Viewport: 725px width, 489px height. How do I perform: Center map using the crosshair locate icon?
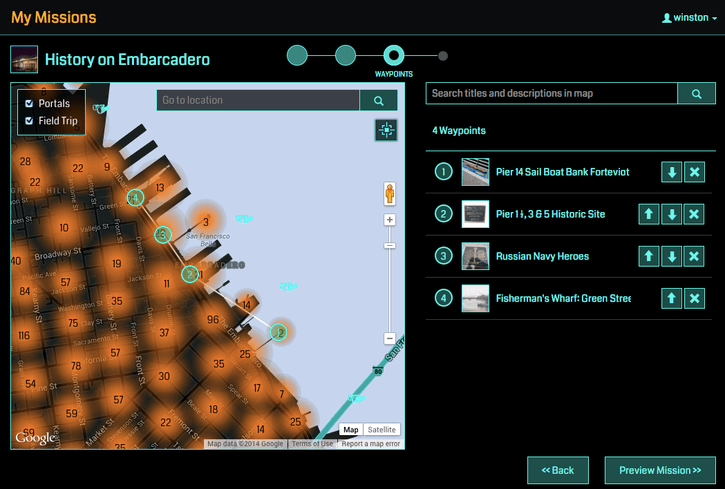386,130
